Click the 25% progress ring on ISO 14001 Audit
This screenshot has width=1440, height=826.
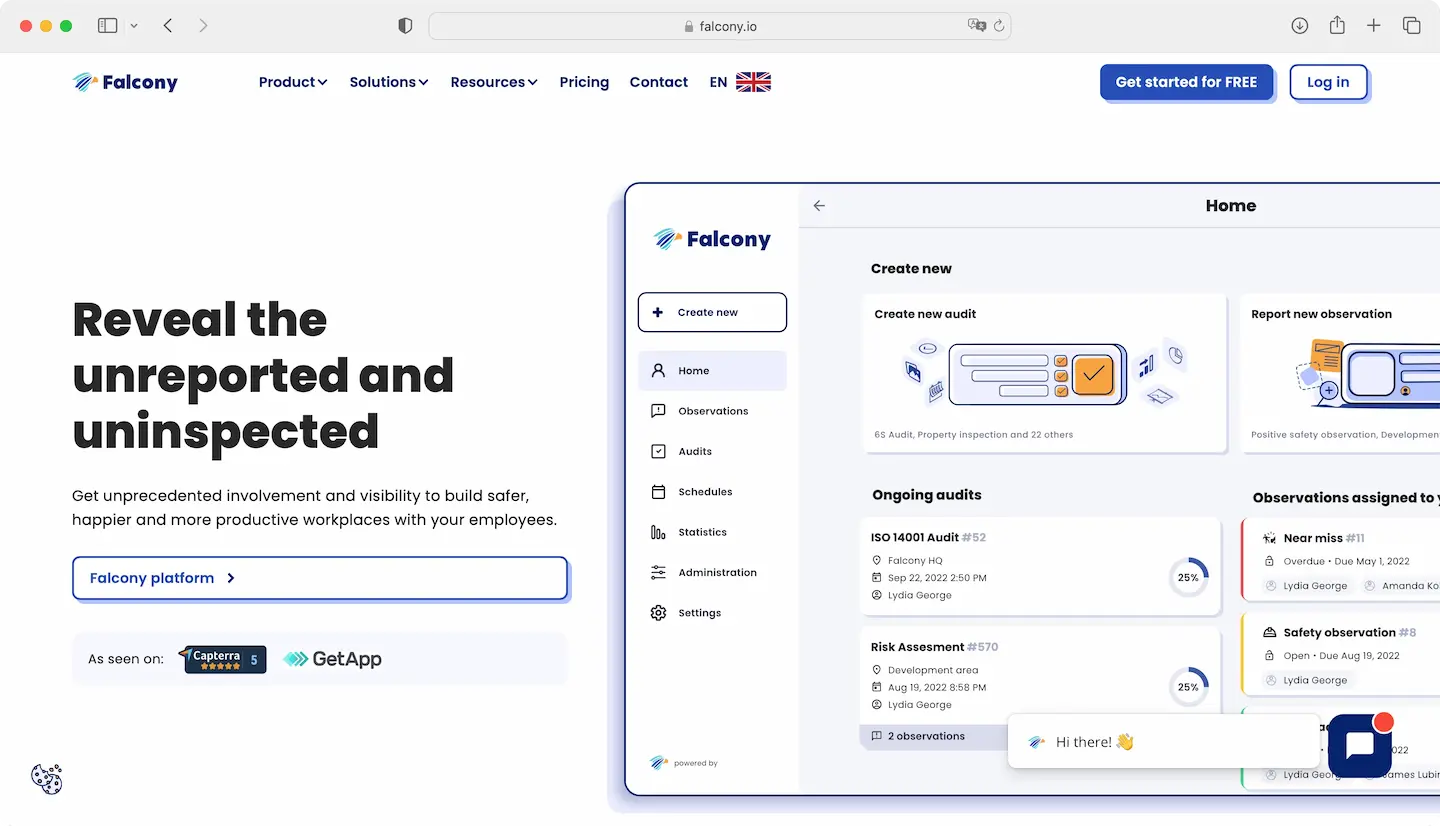[1188, 577]
